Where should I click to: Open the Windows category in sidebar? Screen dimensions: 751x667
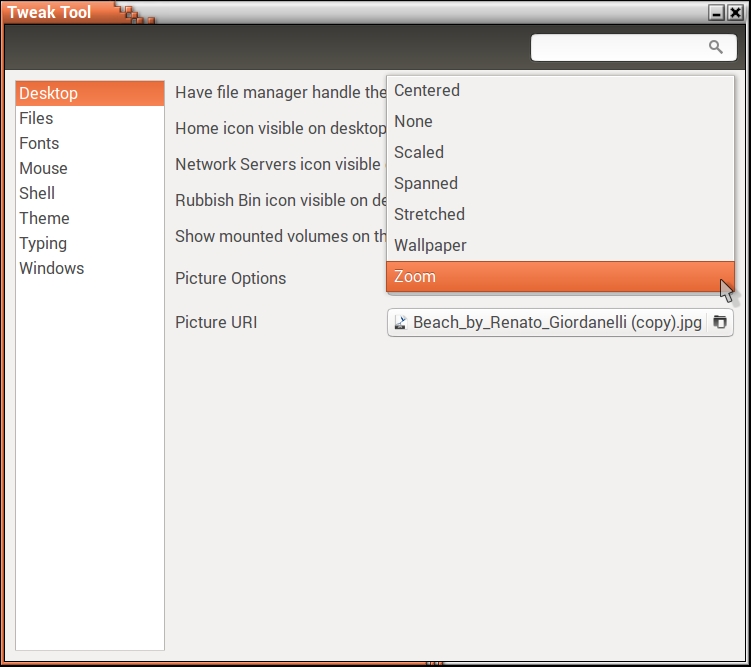point(52,268)
